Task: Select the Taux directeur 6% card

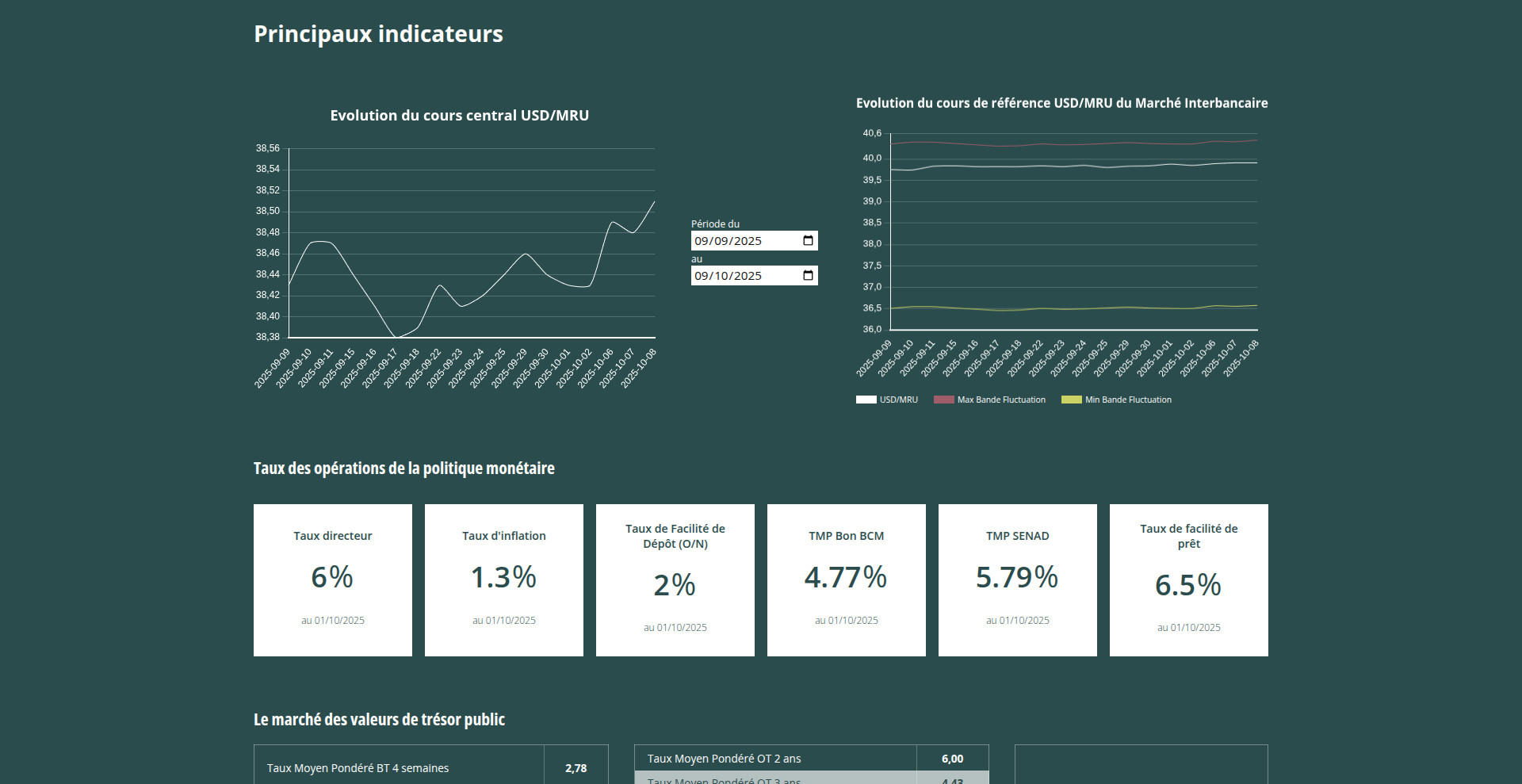Action: [x=333, y=579]
